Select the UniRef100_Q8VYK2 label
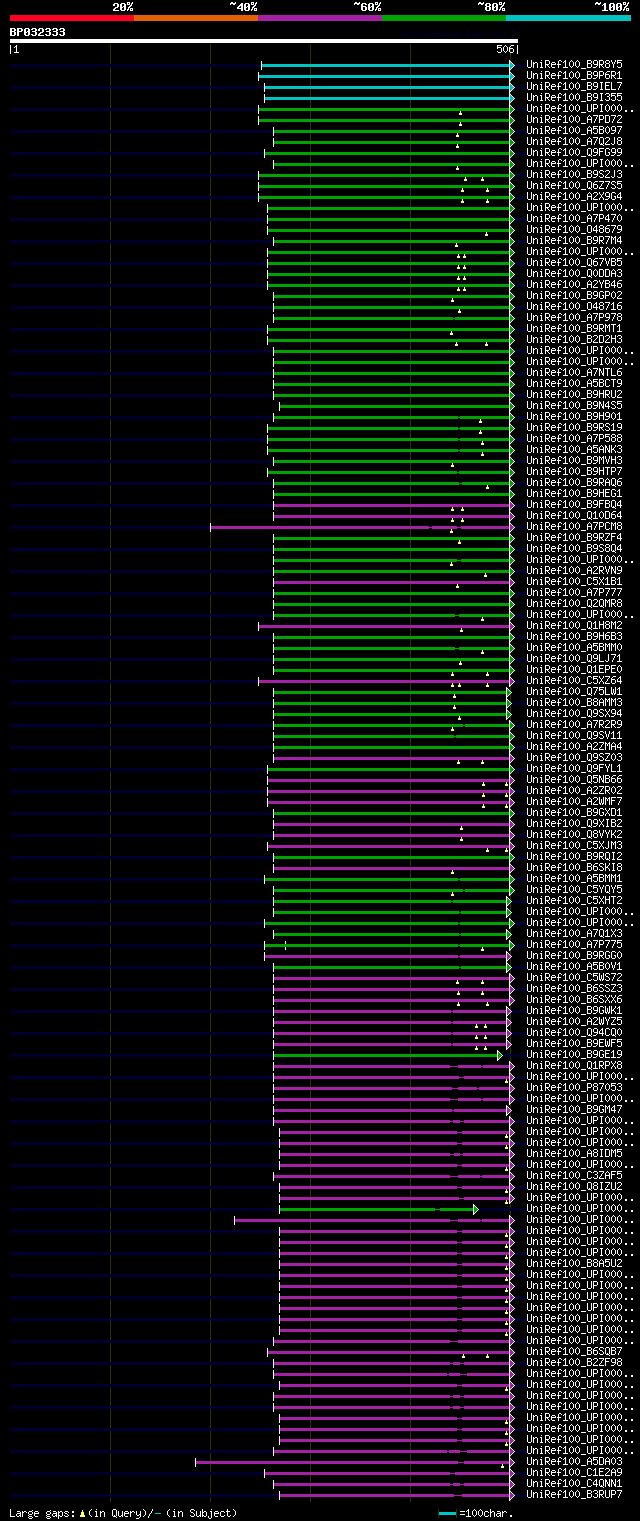The width and height of the screenshot is (640, 1521). [574, 834]
